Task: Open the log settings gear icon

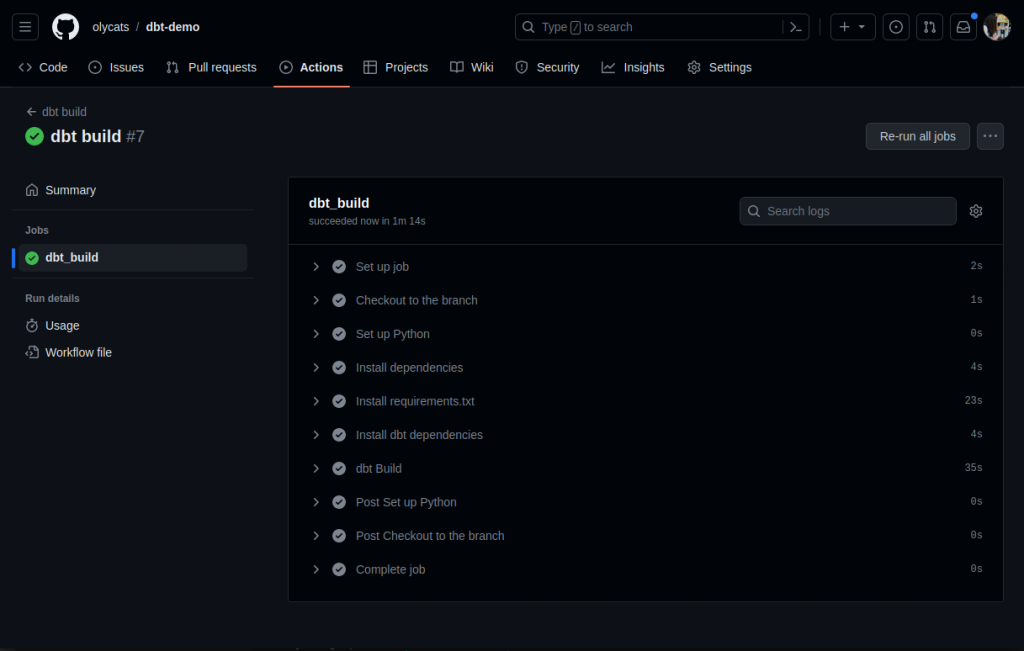Action: pos(976,211)
